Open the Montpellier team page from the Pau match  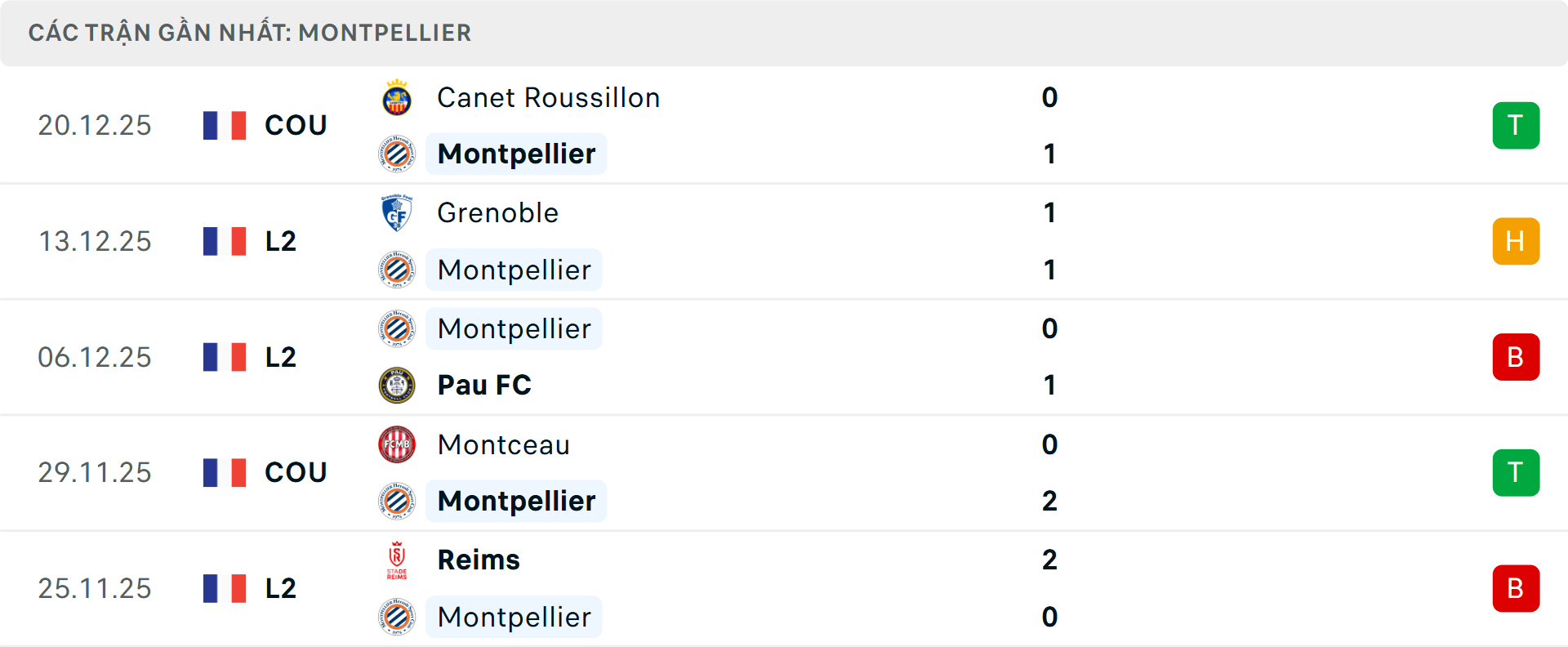pyautogui.click(x=514, y=328)
